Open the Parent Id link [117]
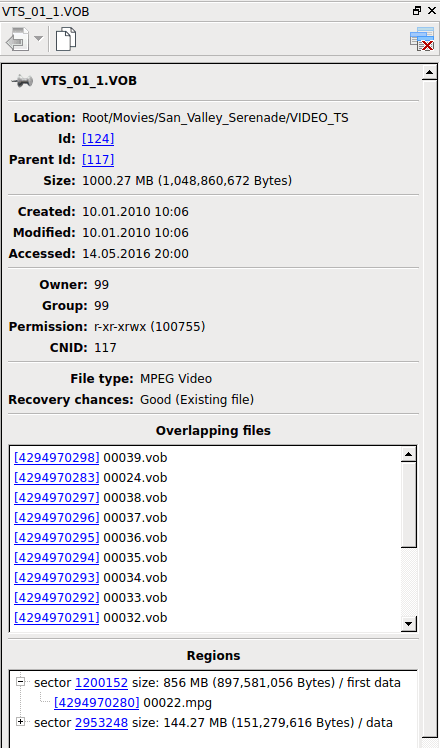 (98, 160)
